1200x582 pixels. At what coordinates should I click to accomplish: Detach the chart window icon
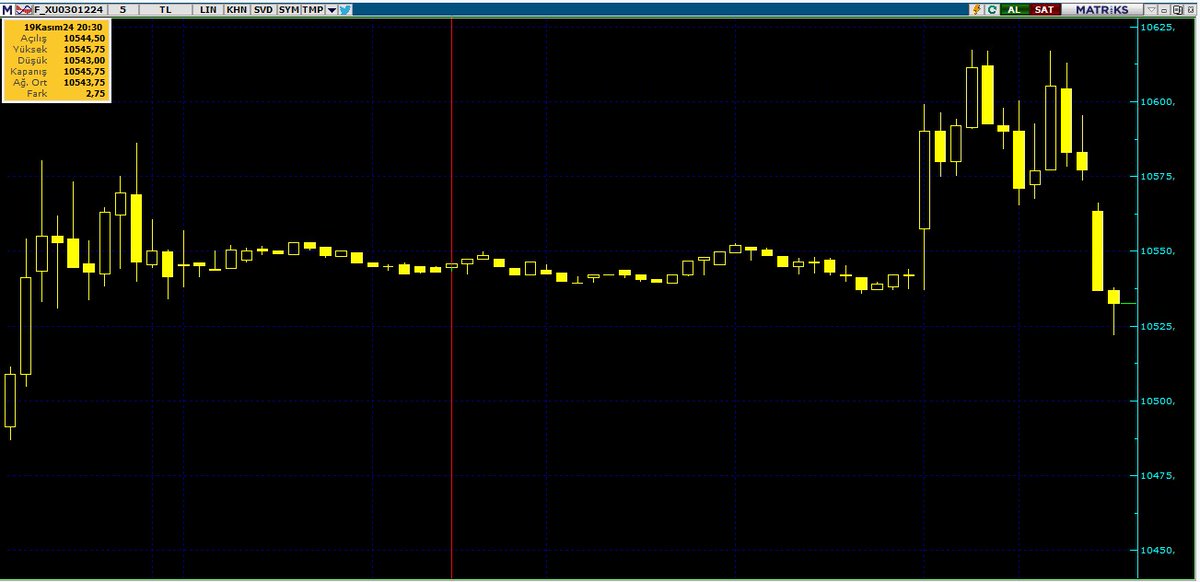(1176, 10)
